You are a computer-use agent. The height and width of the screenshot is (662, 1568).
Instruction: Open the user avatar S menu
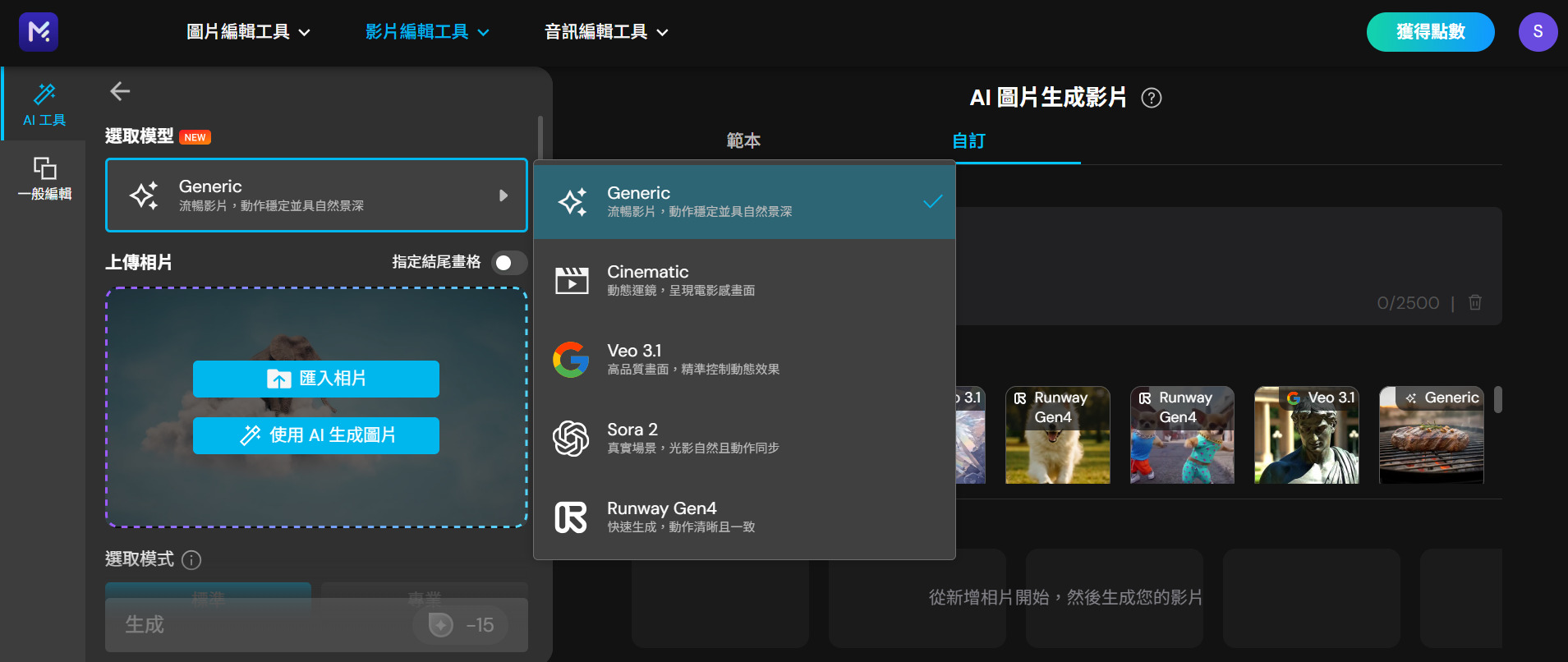tap(1538, 32)
